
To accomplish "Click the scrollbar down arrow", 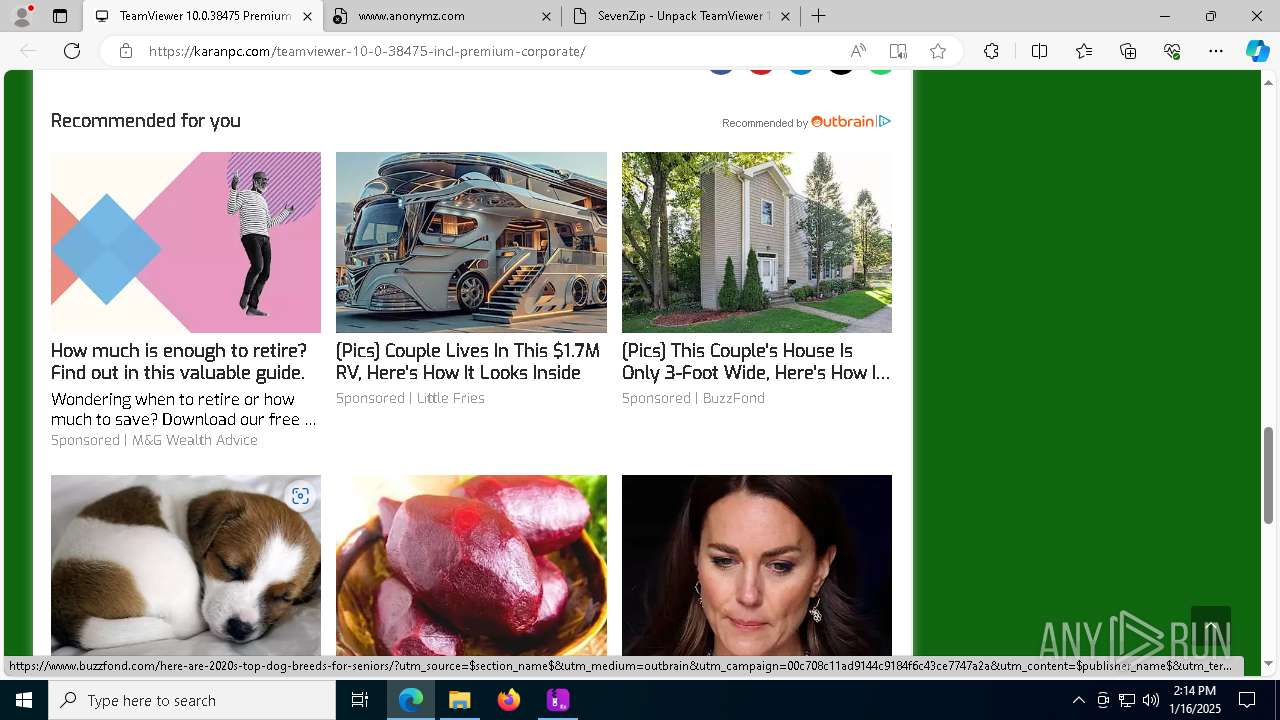I will coord(1268,663).
